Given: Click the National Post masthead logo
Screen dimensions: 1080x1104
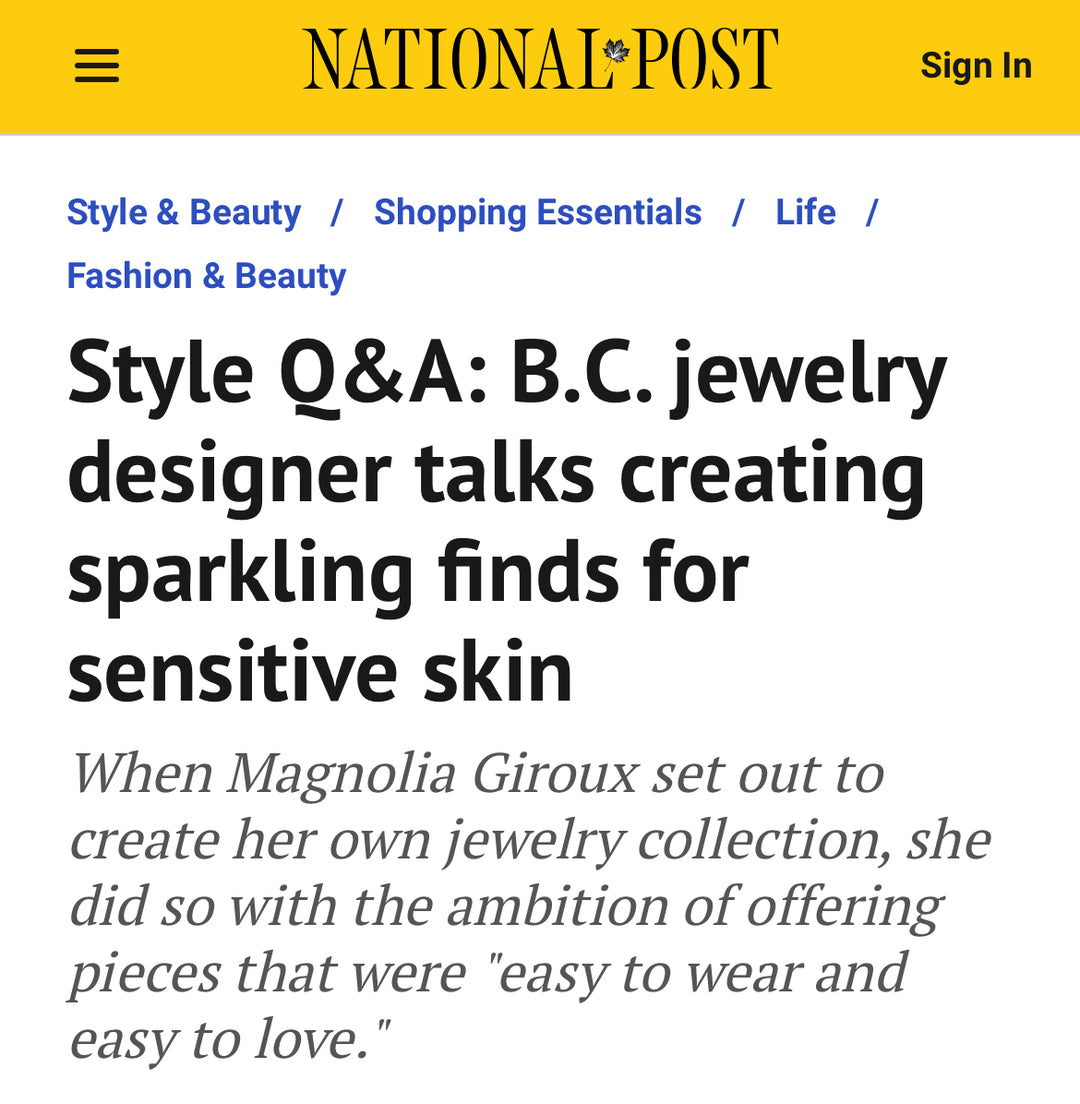Looking at the screenshot, I should (x=540, y=60).
